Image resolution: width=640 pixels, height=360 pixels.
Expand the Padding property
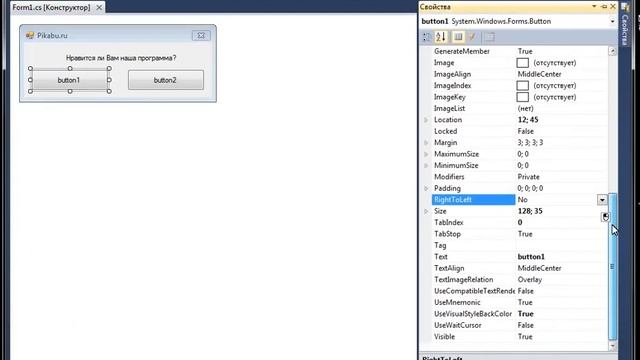[426, 189]
